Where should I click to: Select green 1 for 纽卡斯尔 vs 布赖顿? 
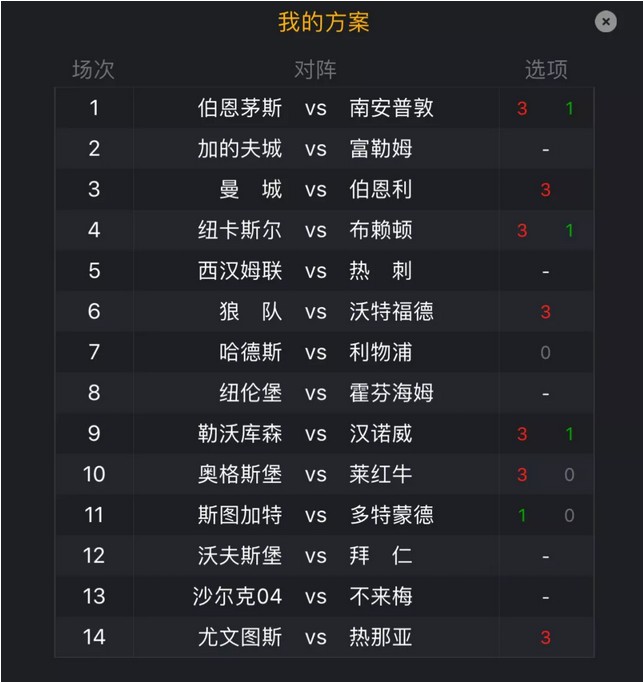pos(569,231)
